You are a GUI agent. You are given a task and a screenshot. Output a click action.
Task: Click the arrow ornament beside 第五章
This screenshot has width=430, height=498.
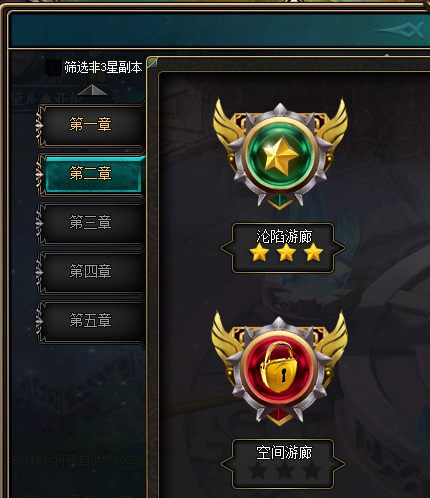point(39,321)
